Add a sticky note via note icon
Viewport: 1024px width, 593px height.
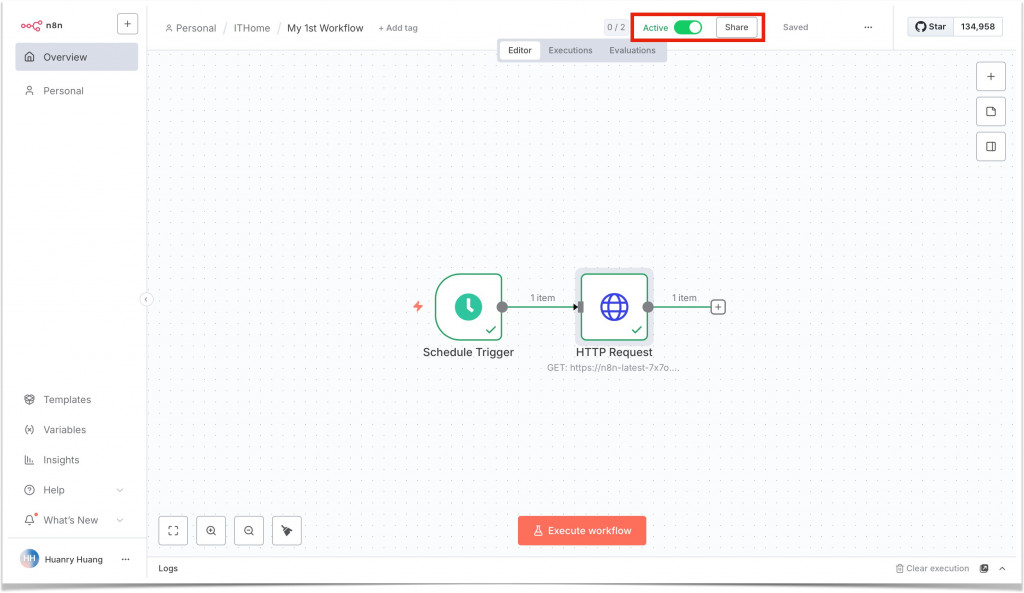[x=991, y=112]
